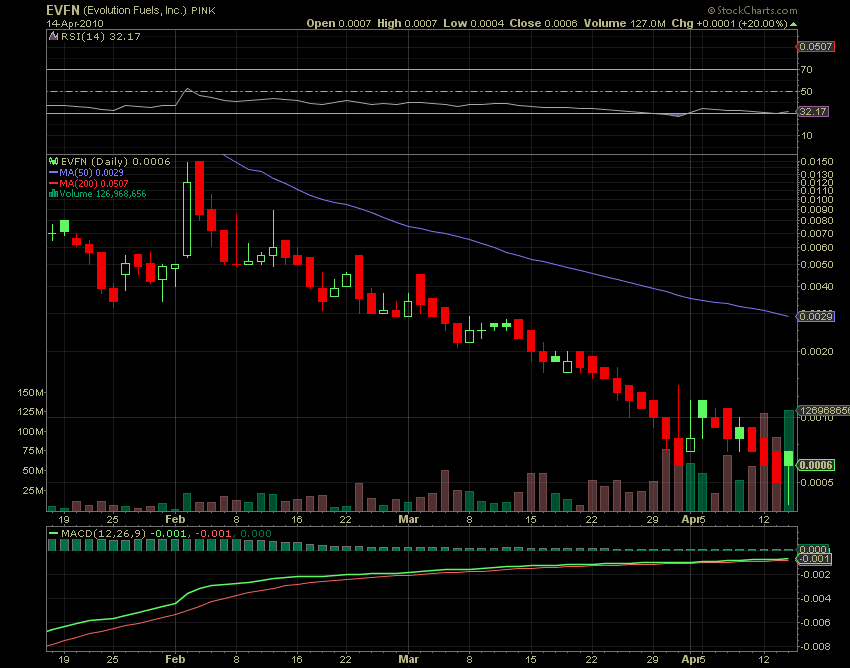Screen dimensions: 850x668
Task: Click the PINK exchange label
Action: [203, 10]
